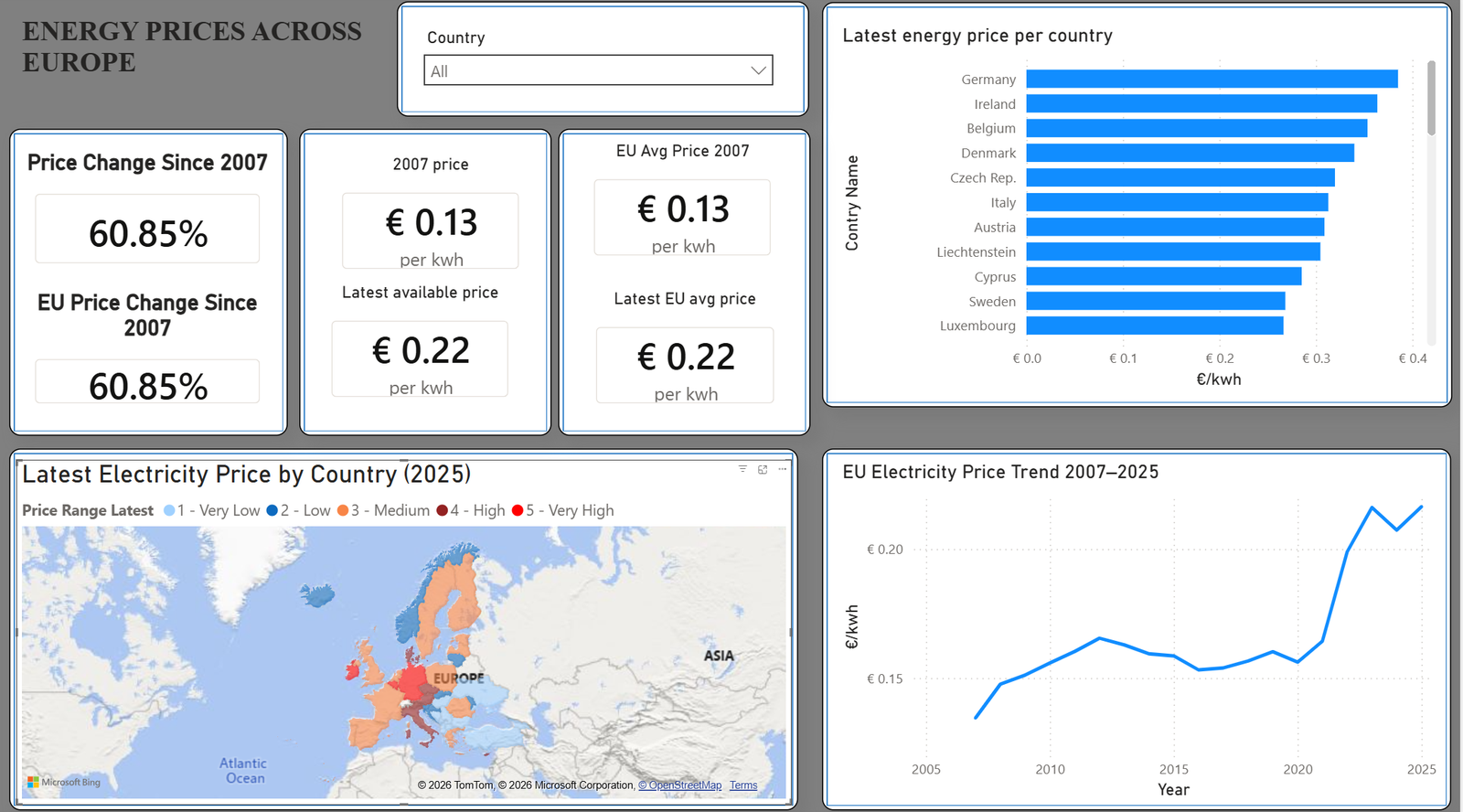The image size is (1463, 812).
Task: Click the Price Change Since 2007 percentage card
Action: tap(147, 232)
